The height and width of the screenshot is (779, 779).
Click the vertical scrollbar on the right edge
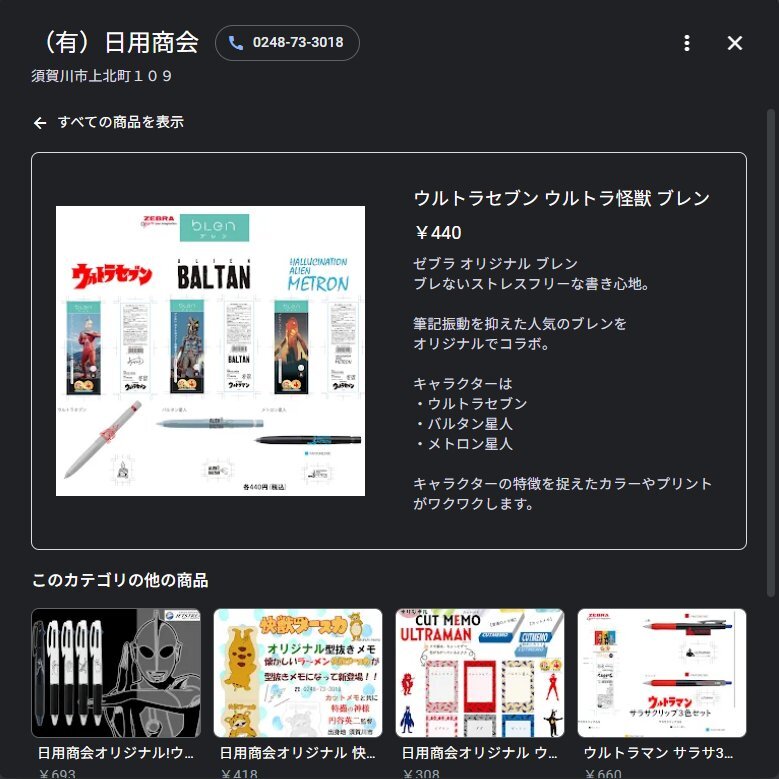[771, 353]
